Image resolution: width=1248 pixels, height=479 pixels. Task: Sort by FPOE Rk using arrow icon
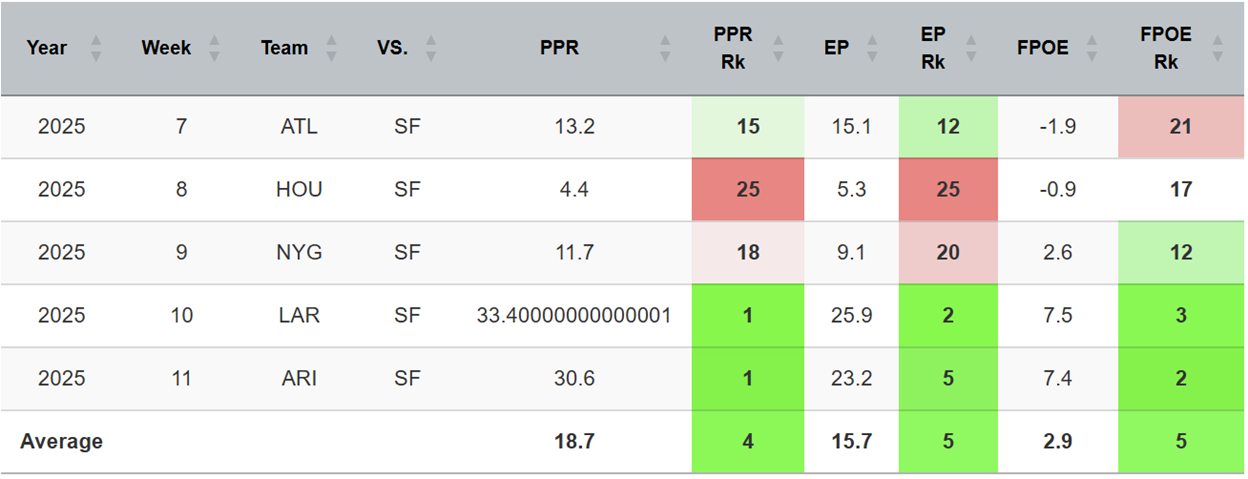tap(1217, 48)
